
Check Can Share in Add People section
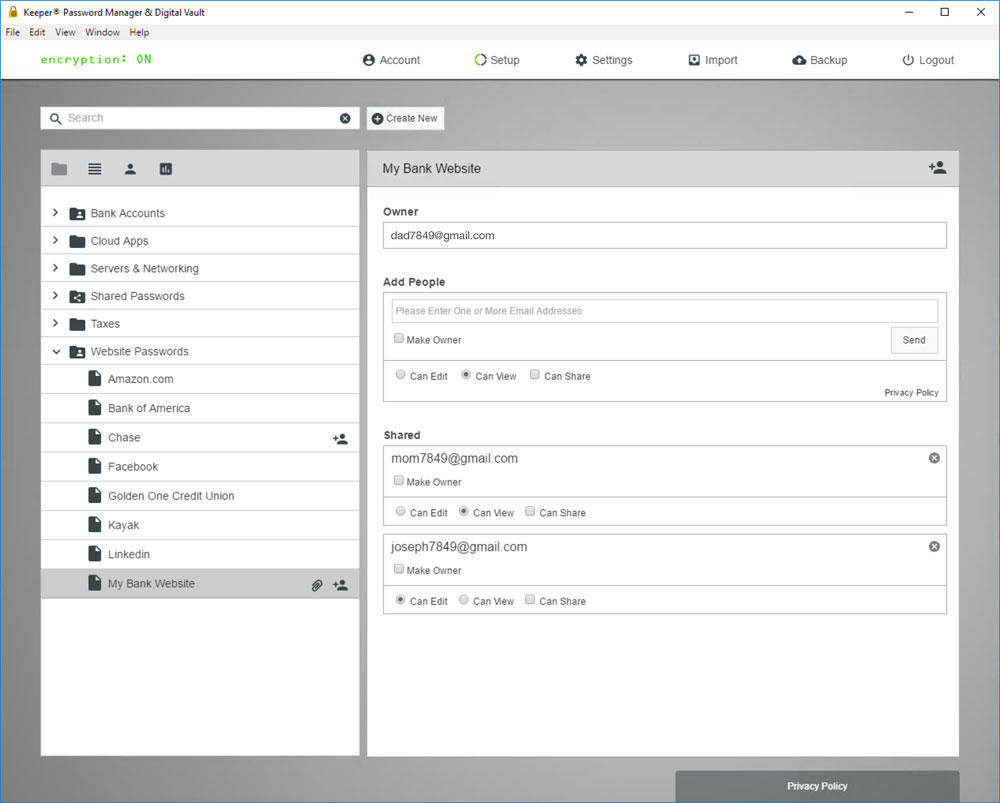(x=535, y=375)
